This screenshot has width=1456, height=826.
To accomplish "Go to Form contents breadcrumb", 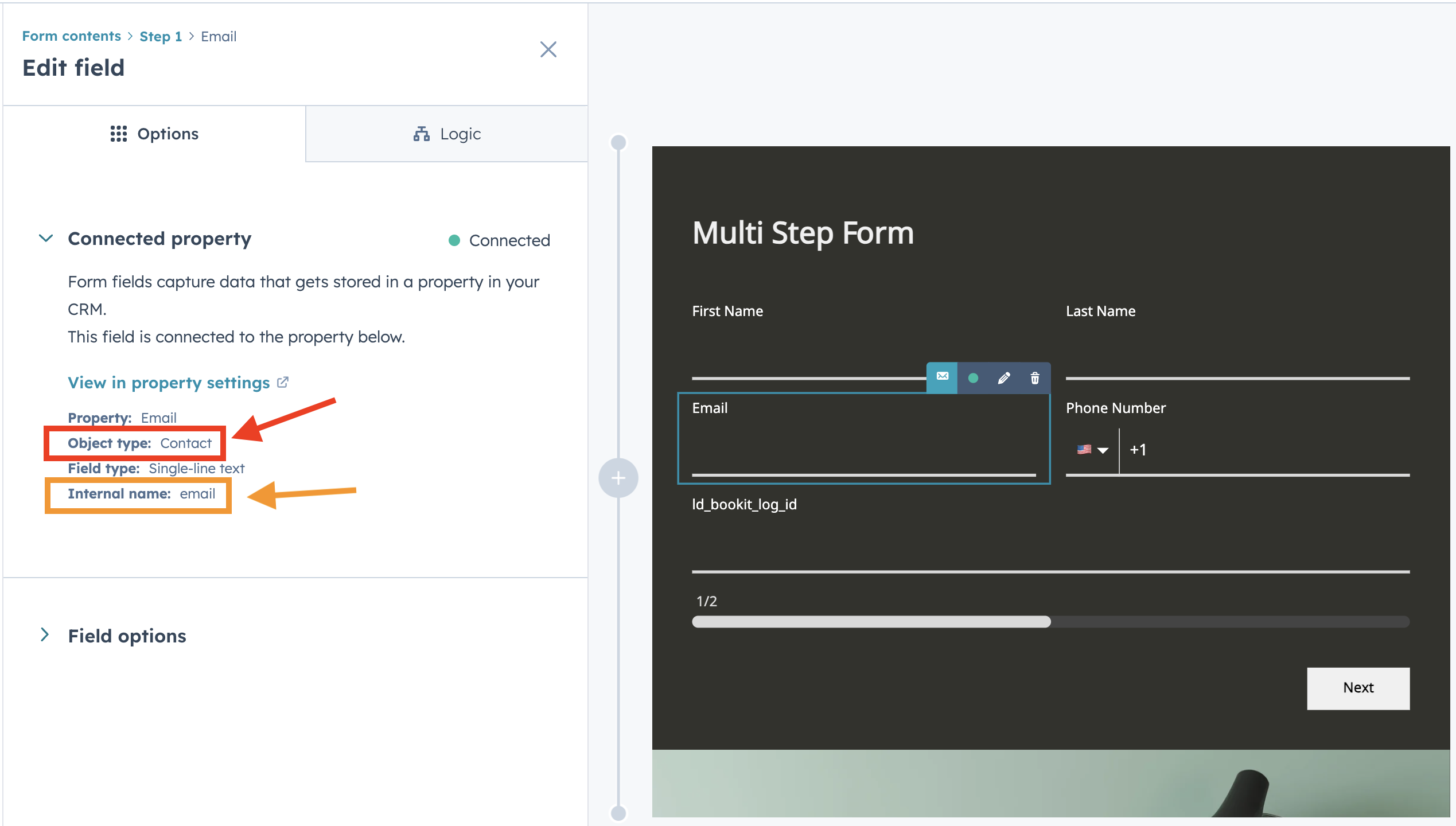I will 72,36.
